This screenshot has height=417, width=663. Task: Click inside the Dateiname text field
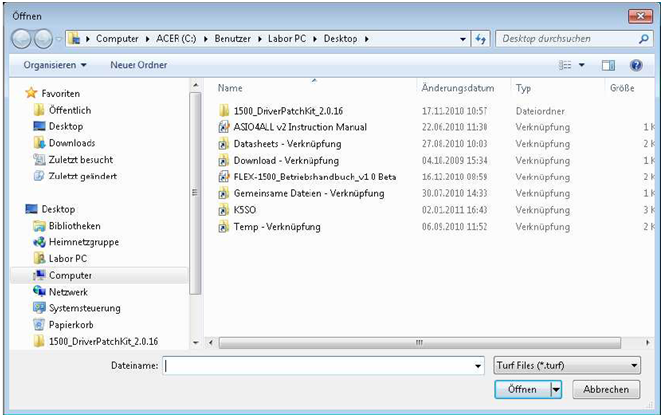pos(318,366)
